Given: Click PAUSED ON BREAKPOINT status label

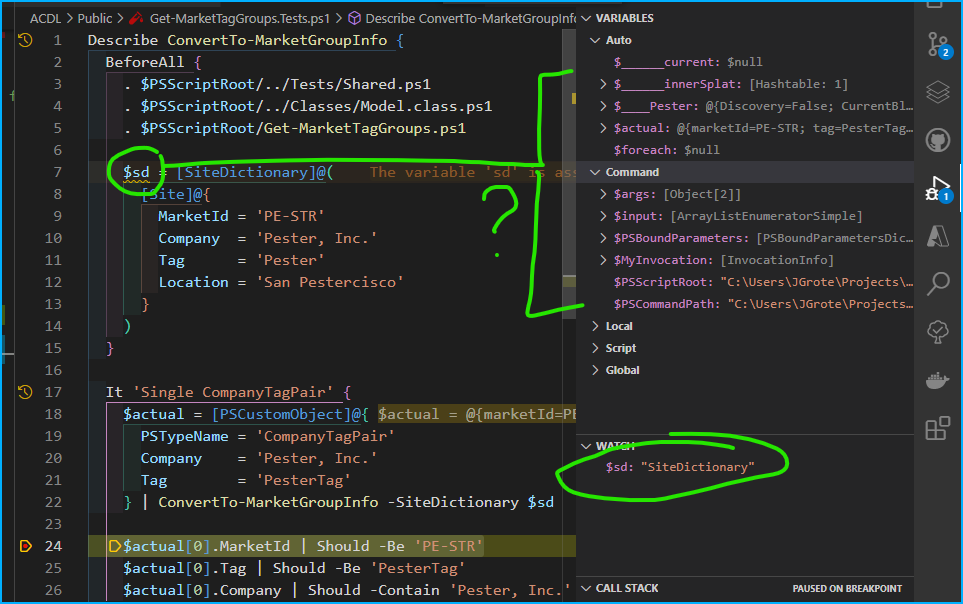Looking at the screenshot, I should 847,588.
